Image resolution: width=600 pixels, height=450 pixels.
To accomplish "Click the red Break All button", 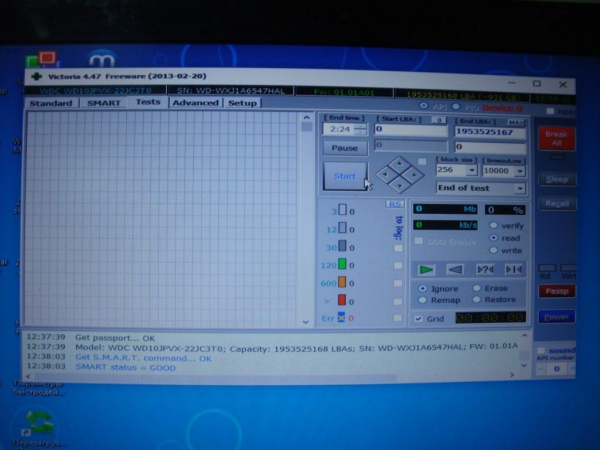I will click(556, 139).
